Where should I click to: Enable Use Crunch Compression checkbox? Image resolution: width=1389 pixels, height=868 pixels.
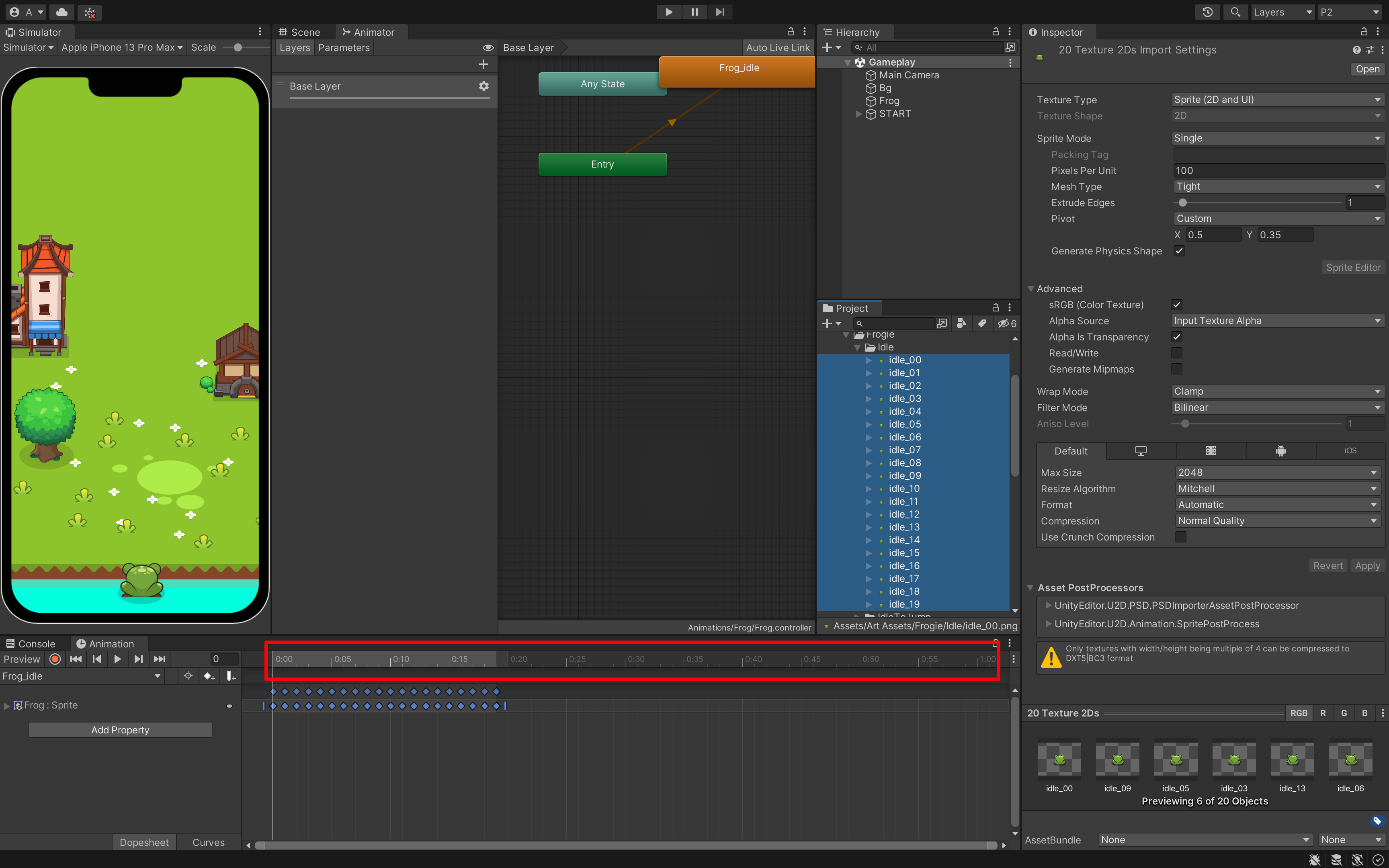pos(1181,537)
